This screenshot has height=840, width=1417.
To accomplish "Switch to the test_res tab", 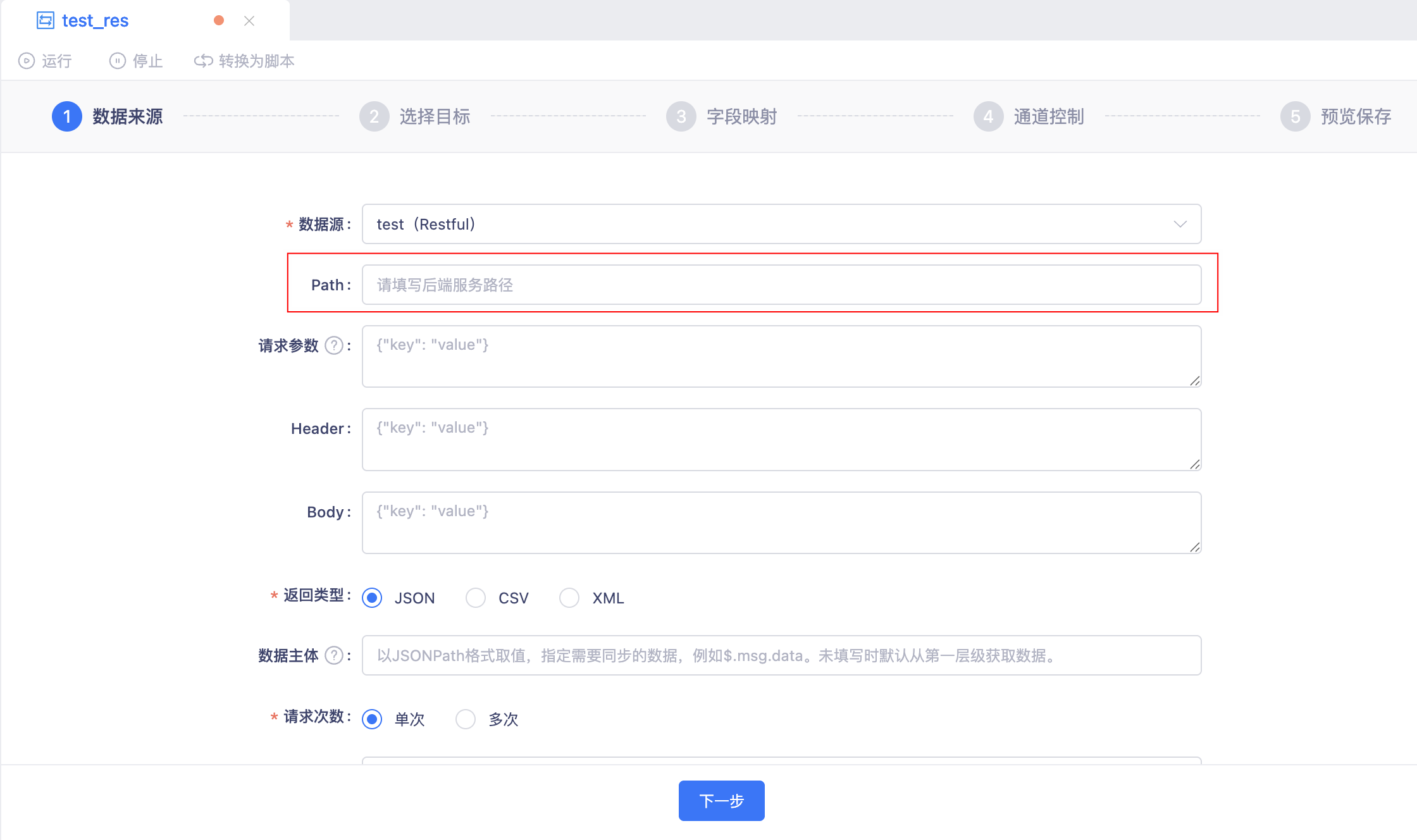I will tap(95, 20).
